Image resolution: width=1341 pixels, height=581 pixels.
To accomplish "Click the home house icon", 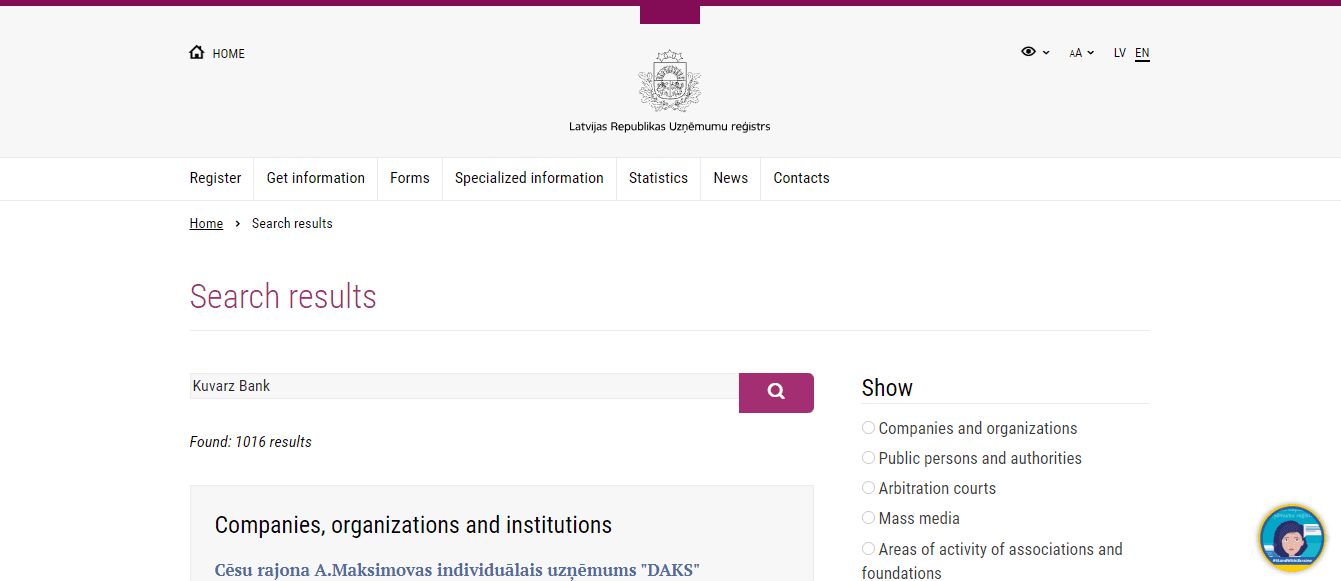I will tap(197, 53).
